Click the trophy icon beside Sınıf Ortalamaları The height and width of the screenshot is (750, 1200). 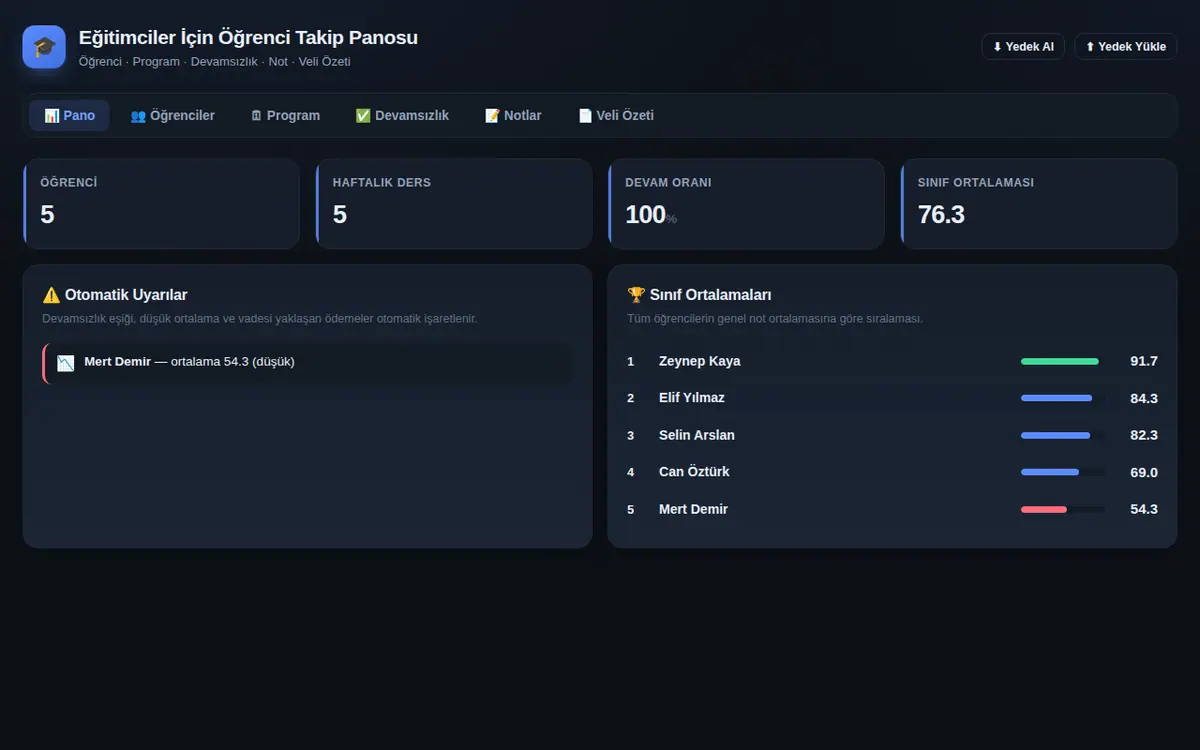point(636,295)
